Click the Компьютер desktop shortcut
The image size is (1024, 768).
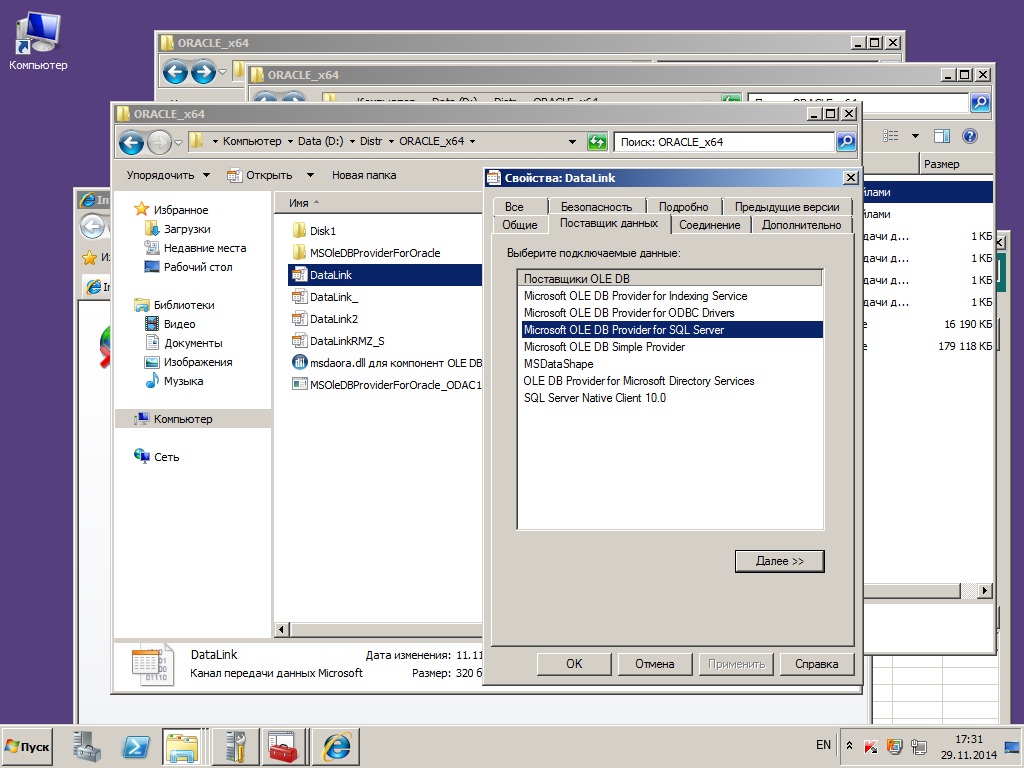38,41
